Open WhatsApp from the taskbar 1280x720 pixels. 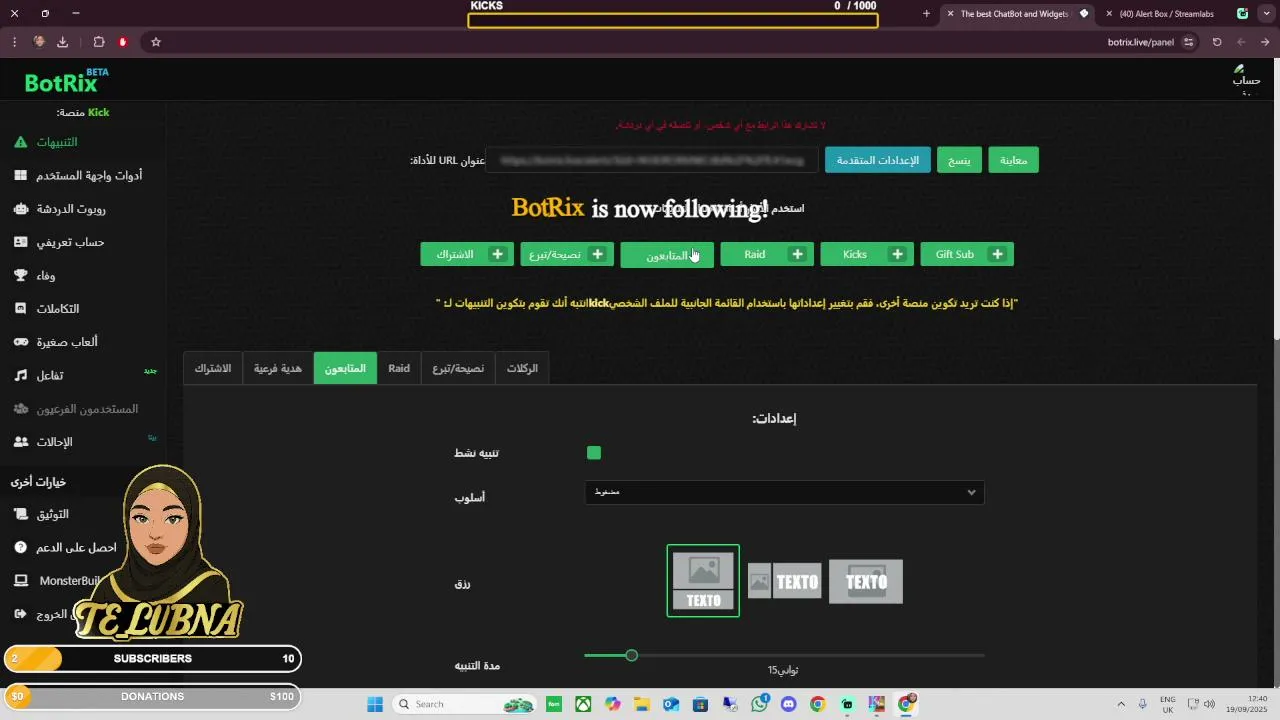click(x=760, y=704)
